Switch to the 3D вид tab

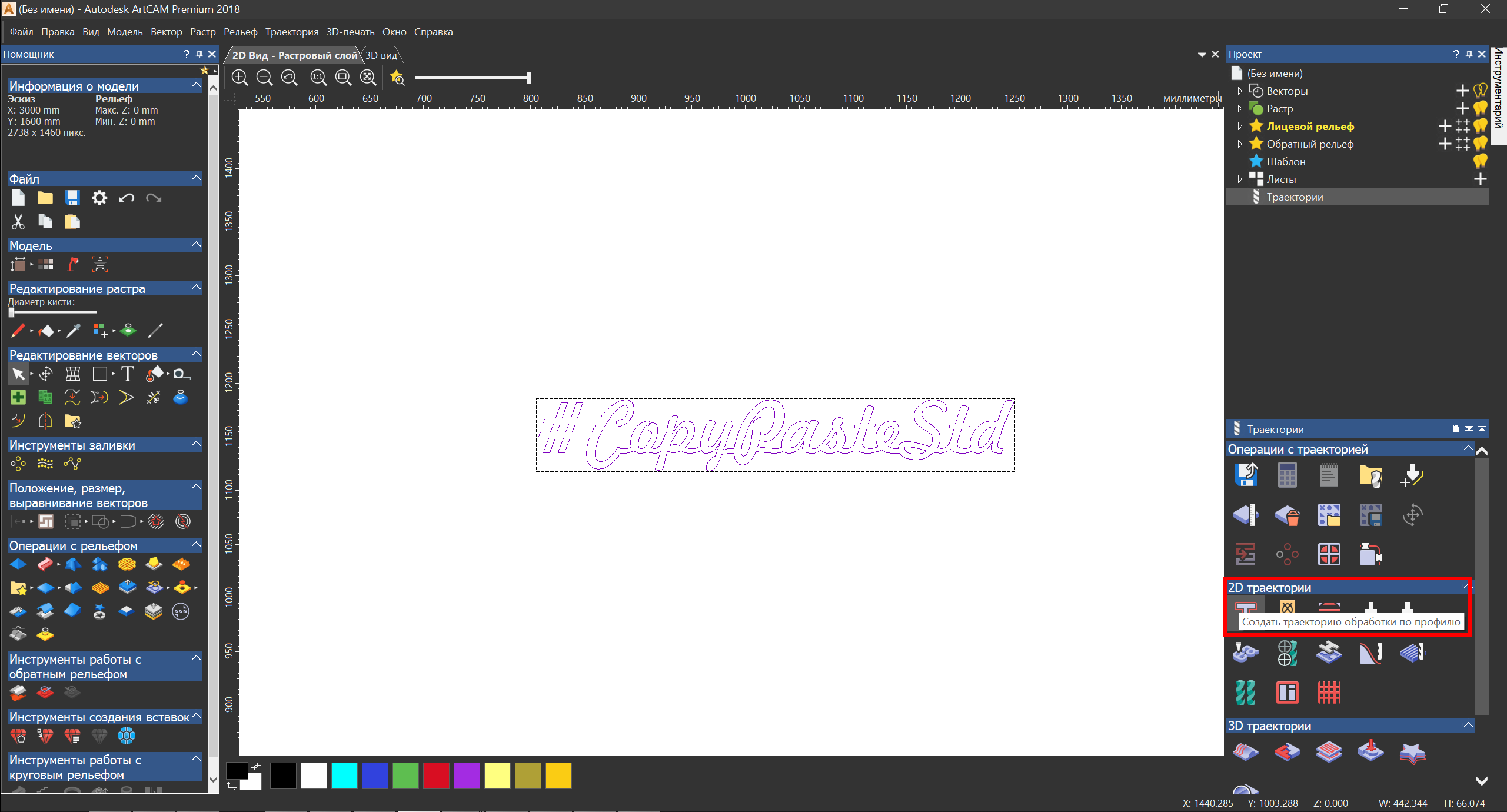point(381,55)
